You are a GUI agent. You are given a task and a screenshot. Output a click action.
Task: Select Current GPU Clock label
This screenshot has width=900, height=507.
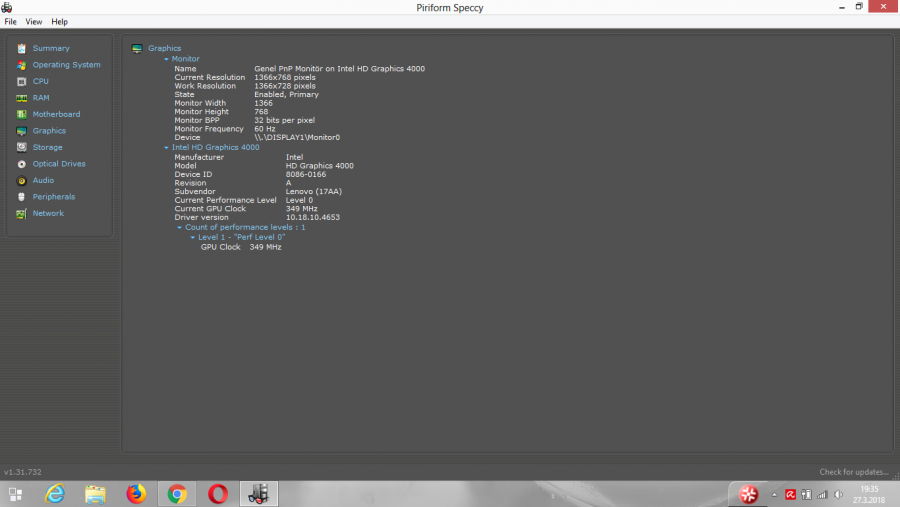coord(210,209)
